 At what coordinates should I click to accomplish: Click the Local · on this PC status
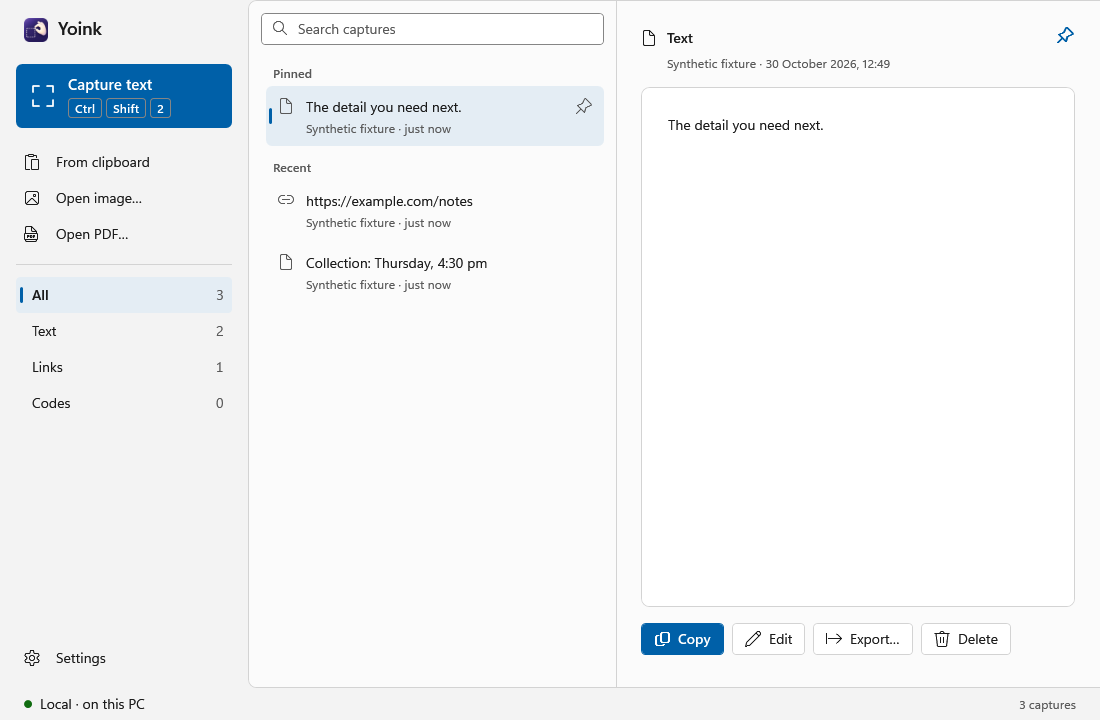point(84,704)
